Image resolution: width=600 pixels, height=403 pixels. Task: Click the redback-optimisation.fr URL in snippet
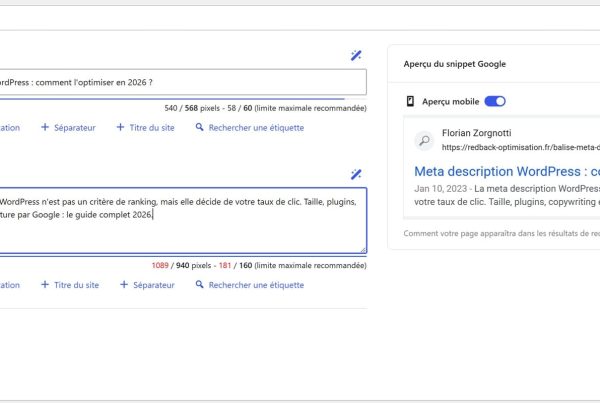click(x=521, y=147)
